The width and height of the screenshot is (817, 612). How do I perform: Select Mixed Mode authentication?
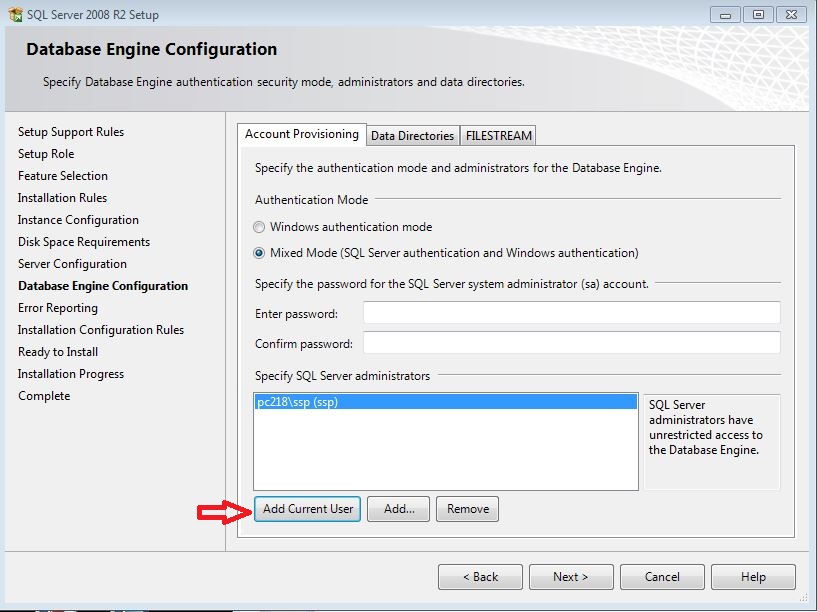[x=258, y=250]
